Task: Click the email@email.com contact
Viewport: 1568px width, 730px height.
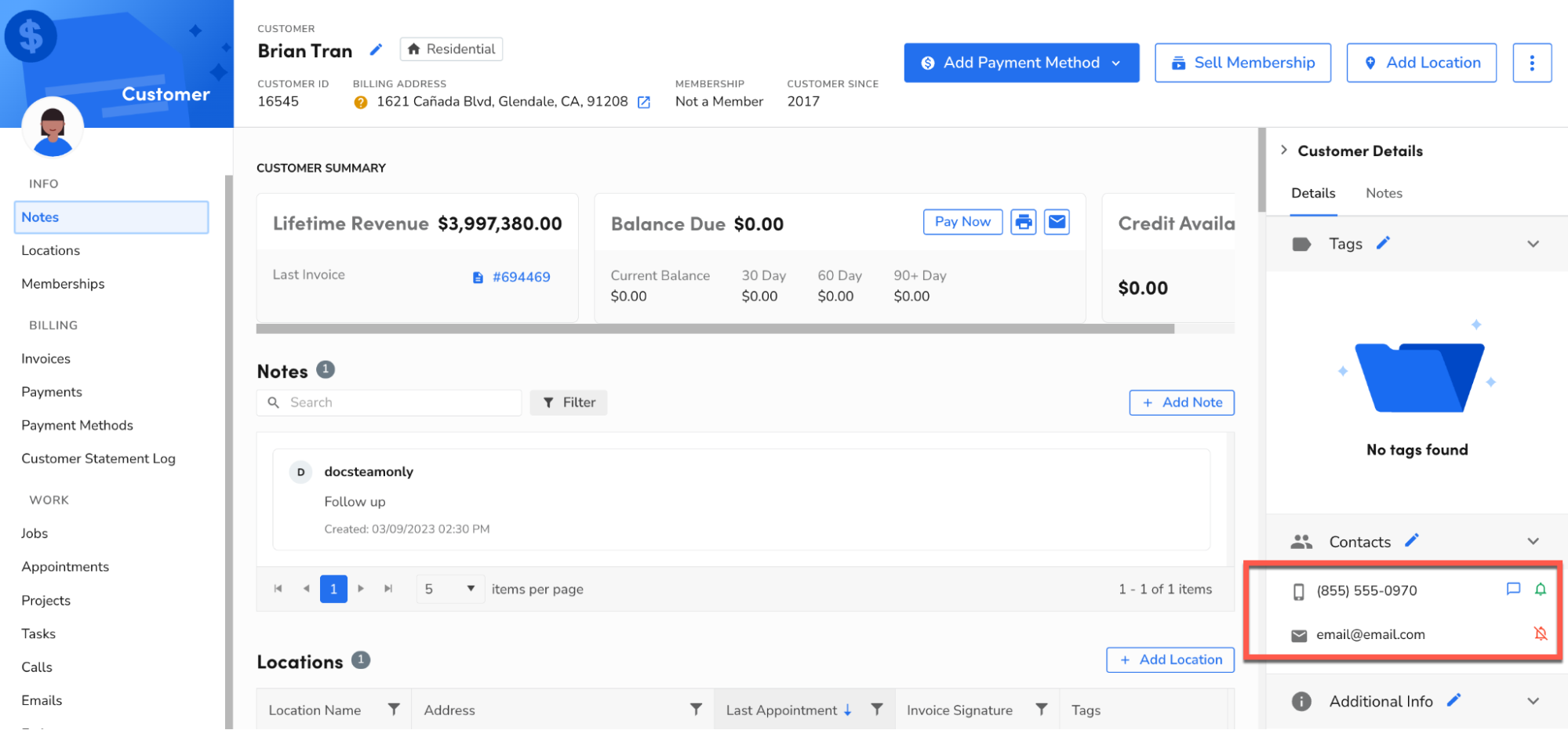Action: coord(1370,634)
